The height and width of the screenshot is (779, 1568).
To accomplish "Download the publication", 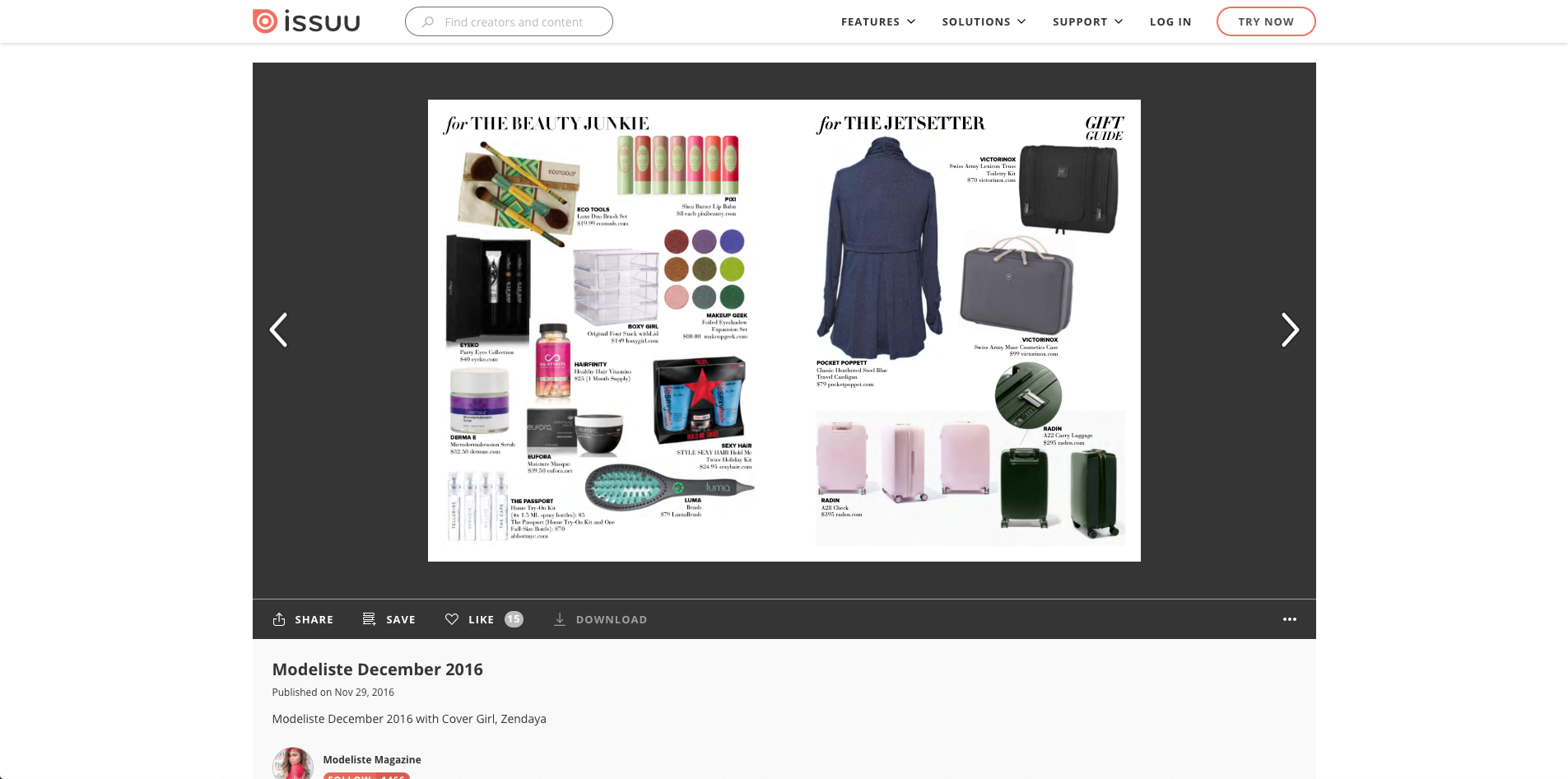I will point(600,619).
